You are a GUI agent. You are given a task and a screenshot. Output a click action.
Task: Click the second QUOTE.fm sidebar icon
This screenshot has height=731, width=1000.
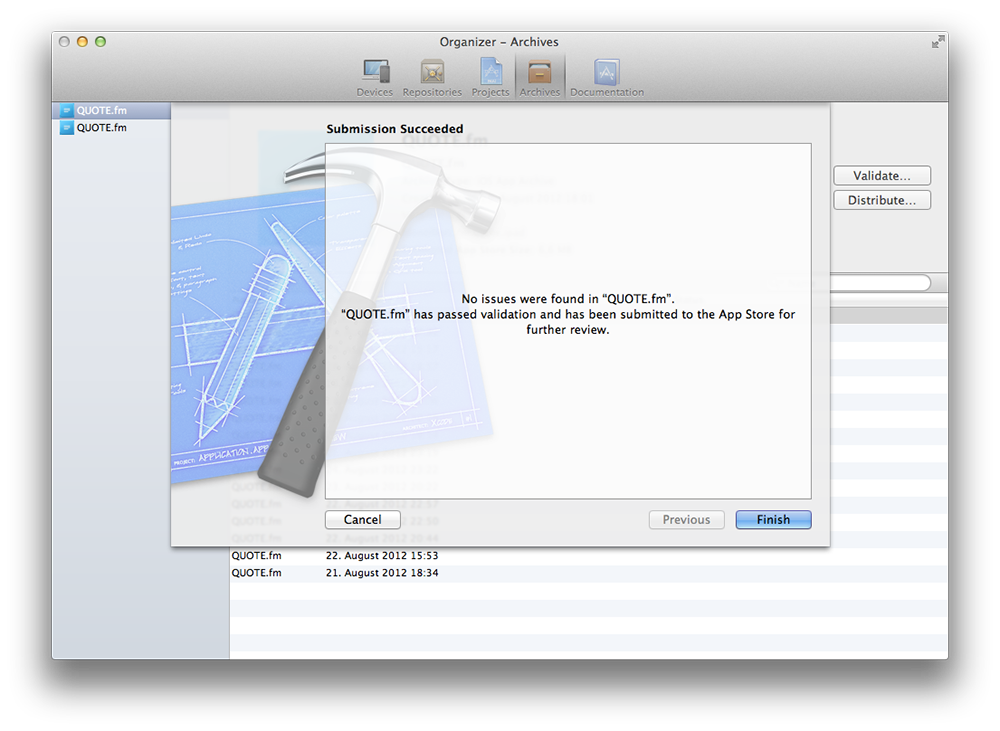[x=69, y=127]
